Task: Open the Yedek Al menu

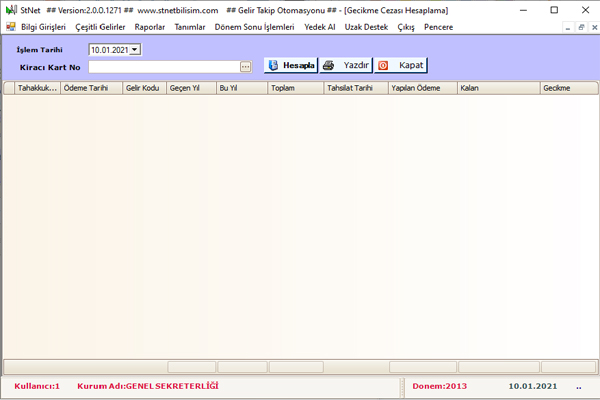Action: click(321, 27)
